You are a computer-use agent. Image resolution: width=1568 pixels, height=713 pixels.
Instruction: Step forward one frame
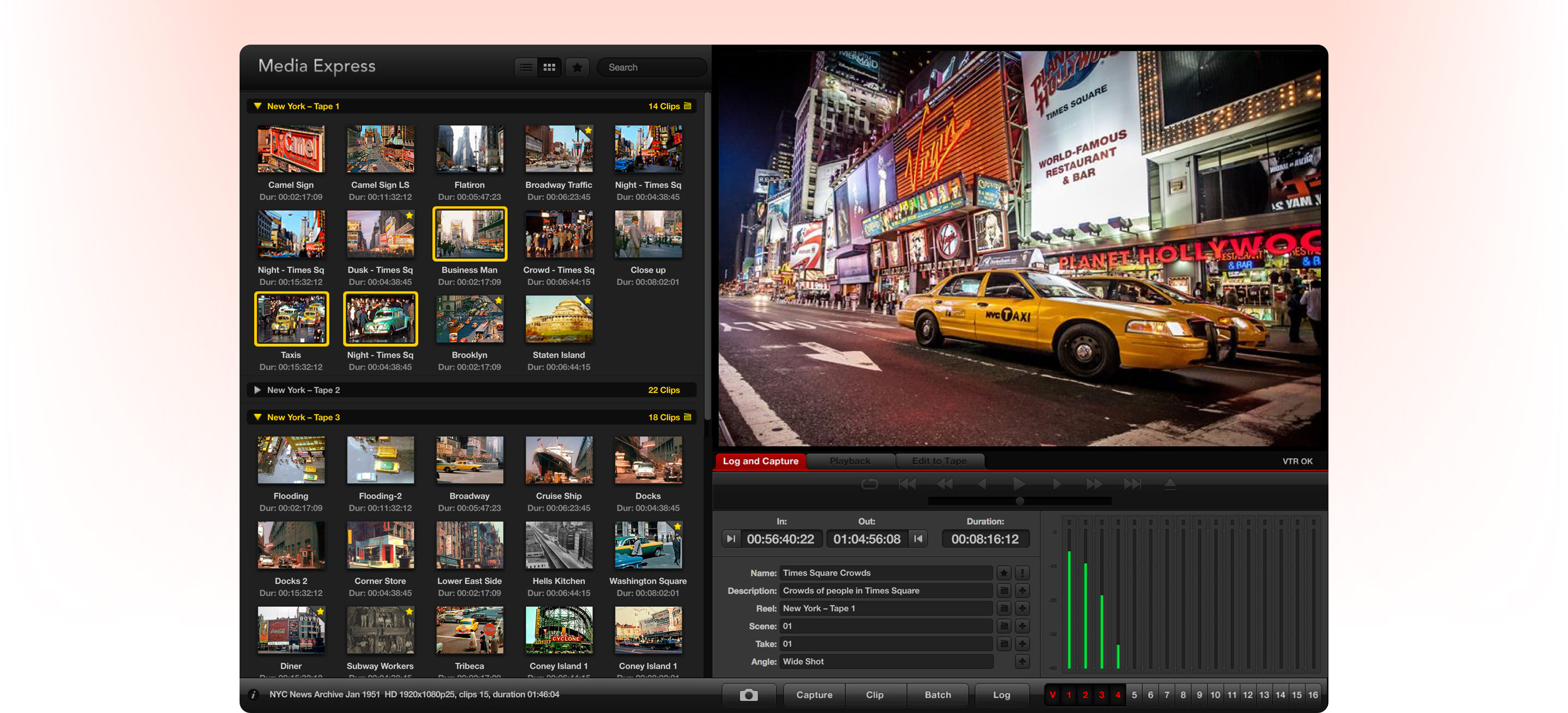click(1057, 484)
